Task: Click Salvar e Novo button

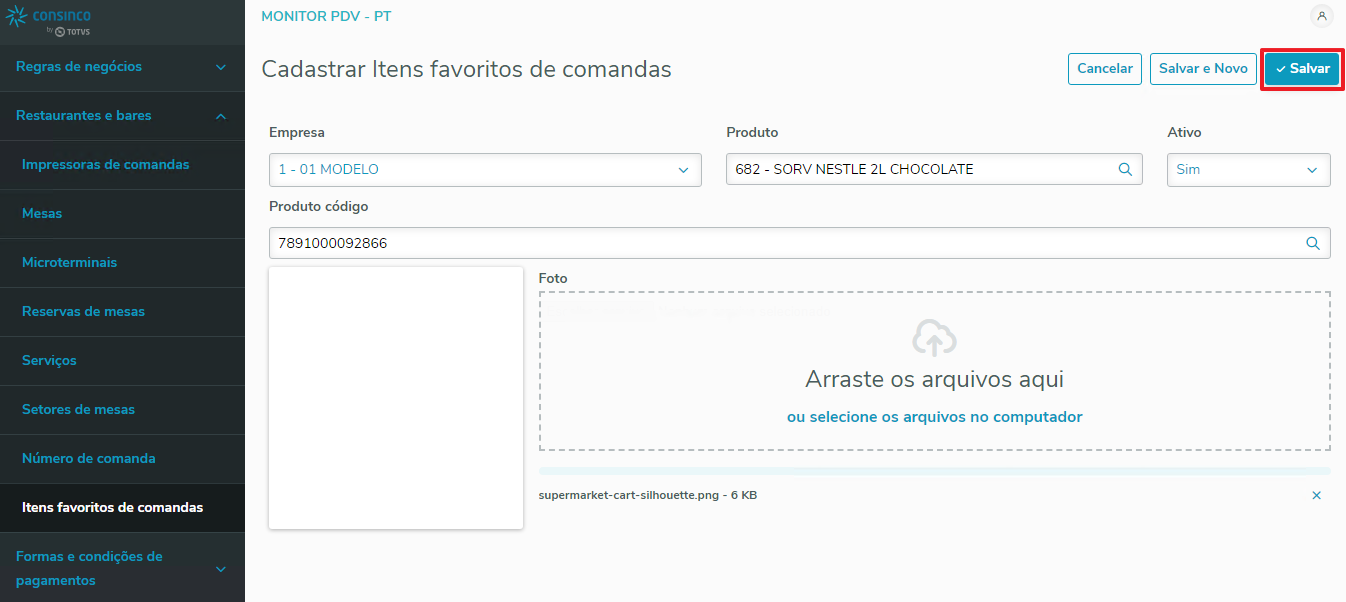Action: 1203,69
